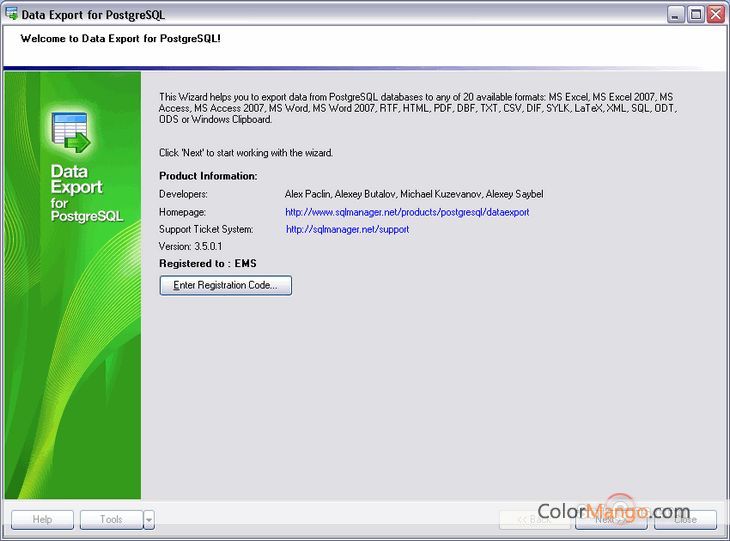Click the Data Export table logo in green sidebar
Image resolution: width=730 pixels, height=541 pixels.
71,133
